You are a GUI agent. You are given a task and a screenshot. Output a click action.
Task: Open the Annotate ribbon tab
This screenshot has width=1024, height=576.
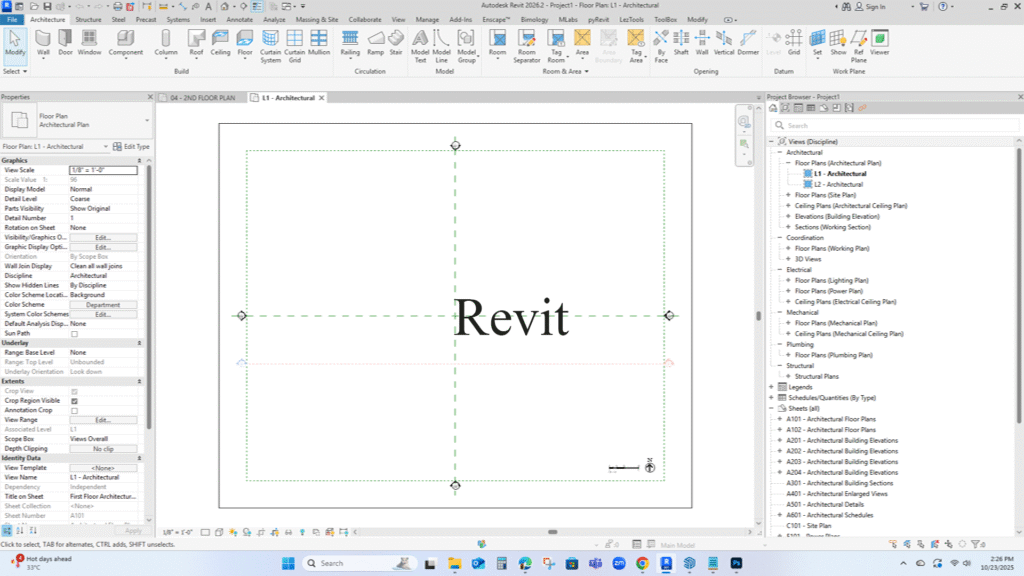click(240, 19)
